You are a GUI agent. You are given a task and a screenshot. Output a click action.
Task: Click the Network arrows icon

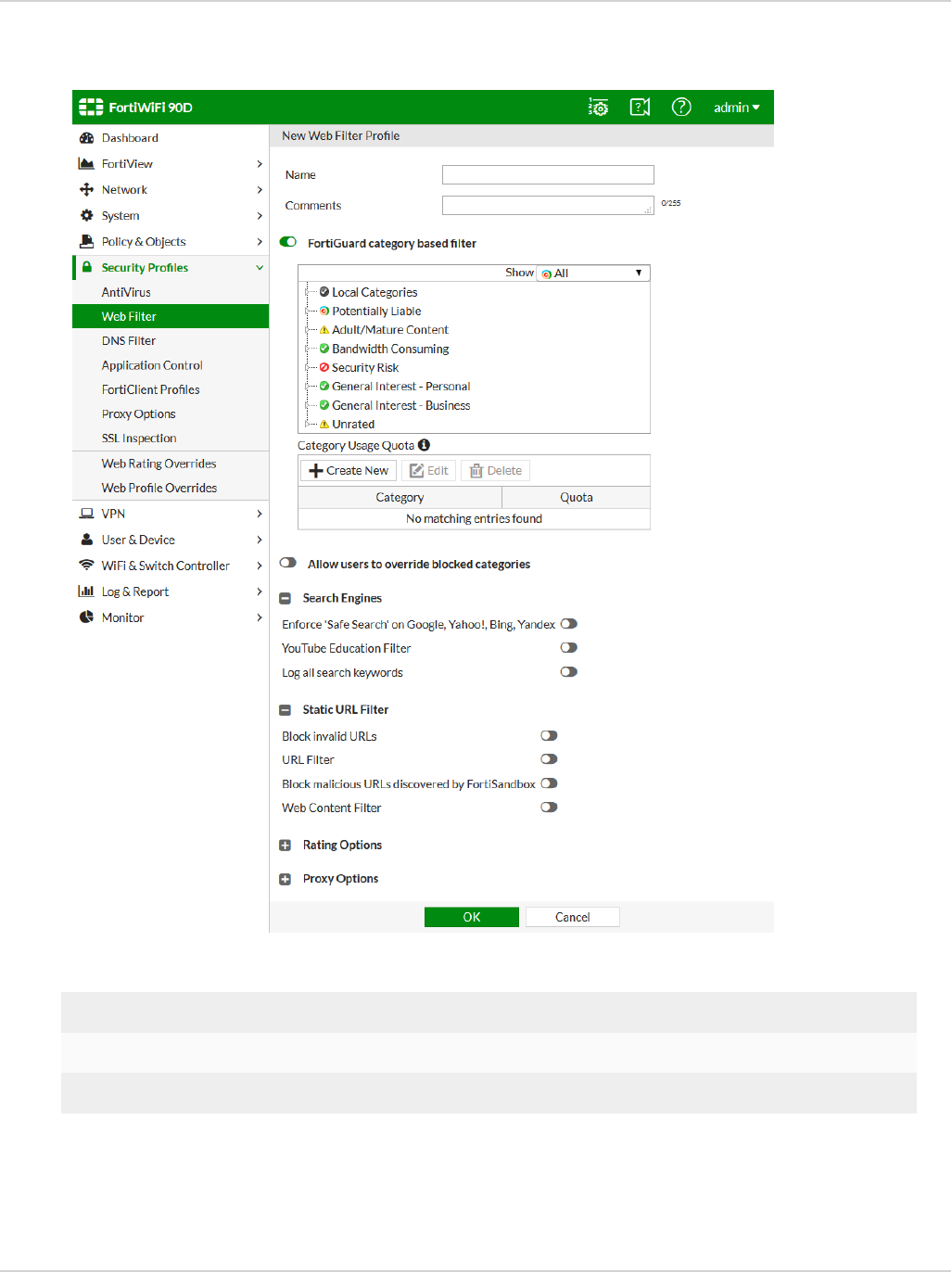point(86,190)
